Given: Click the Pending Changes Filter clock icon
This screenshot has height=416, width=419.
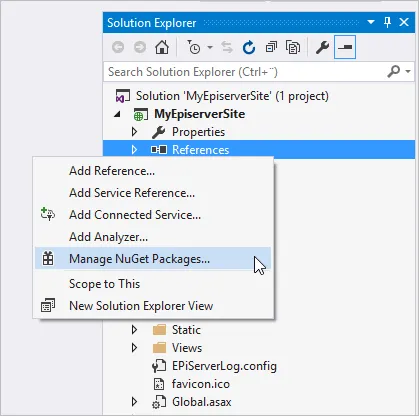Looking at the screenshot, I should (x=193, y=47).
